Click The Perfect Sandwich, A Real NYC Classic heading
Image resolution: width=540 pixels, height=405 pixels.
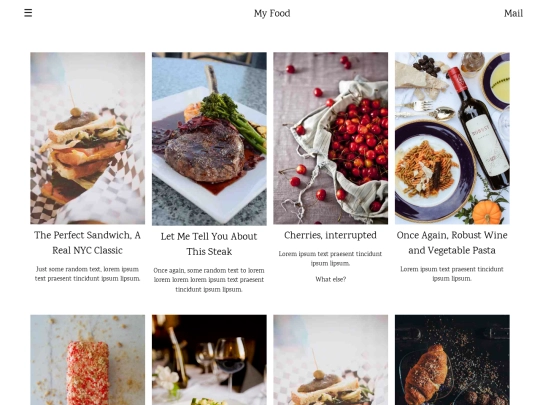click(x=87, y=243)
